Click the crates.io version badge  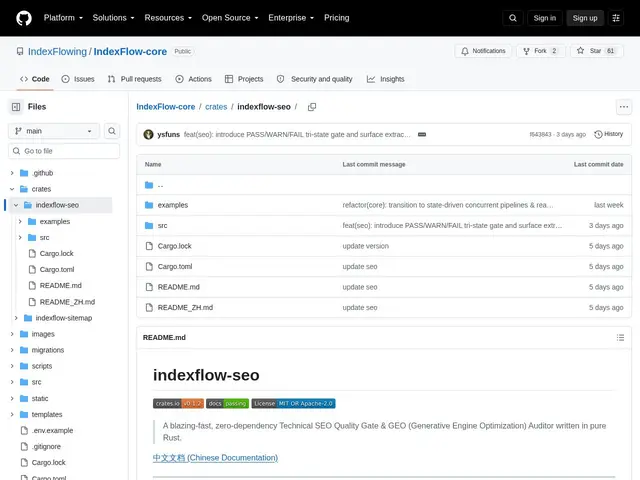tap(178, 404)
